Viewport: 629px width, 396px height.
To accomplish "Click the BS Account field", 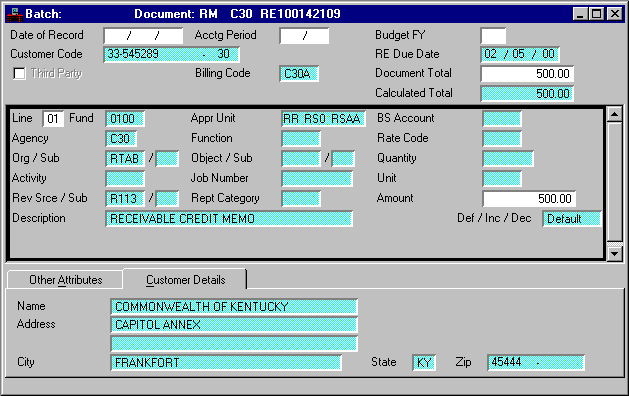I will (502, 119).
